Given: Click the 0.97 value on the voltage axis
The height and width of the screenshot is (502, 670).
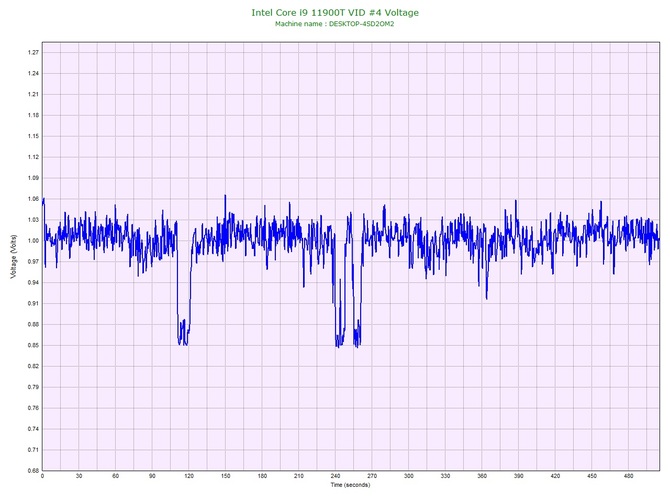Looking at the screenshot, I should point(33,261).
